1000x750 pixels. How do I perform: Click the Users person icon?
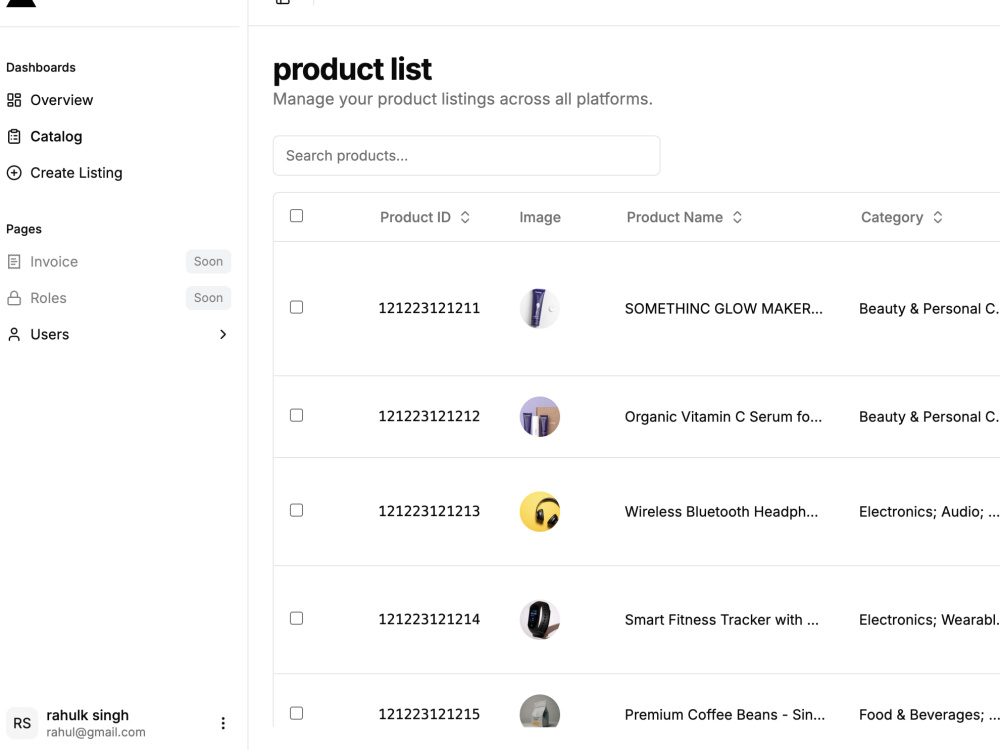click(x=14, y=334)
